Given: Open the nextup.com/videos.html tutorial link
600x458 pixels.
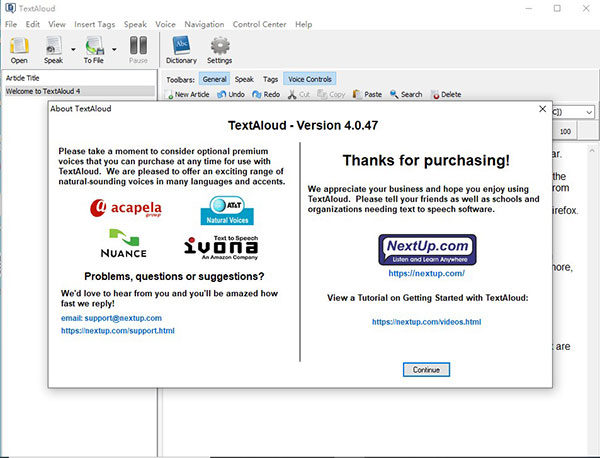Looking at the screenshot, I should tap(427, 322).
